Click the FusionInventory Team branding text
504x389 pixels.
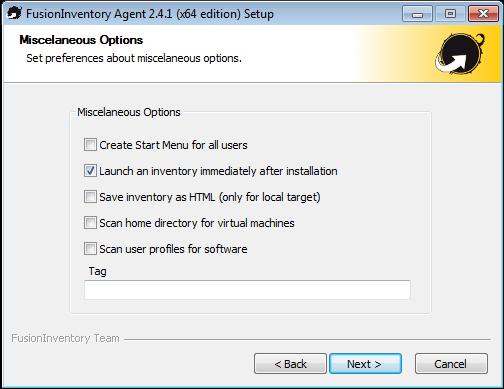pos(65,338)
